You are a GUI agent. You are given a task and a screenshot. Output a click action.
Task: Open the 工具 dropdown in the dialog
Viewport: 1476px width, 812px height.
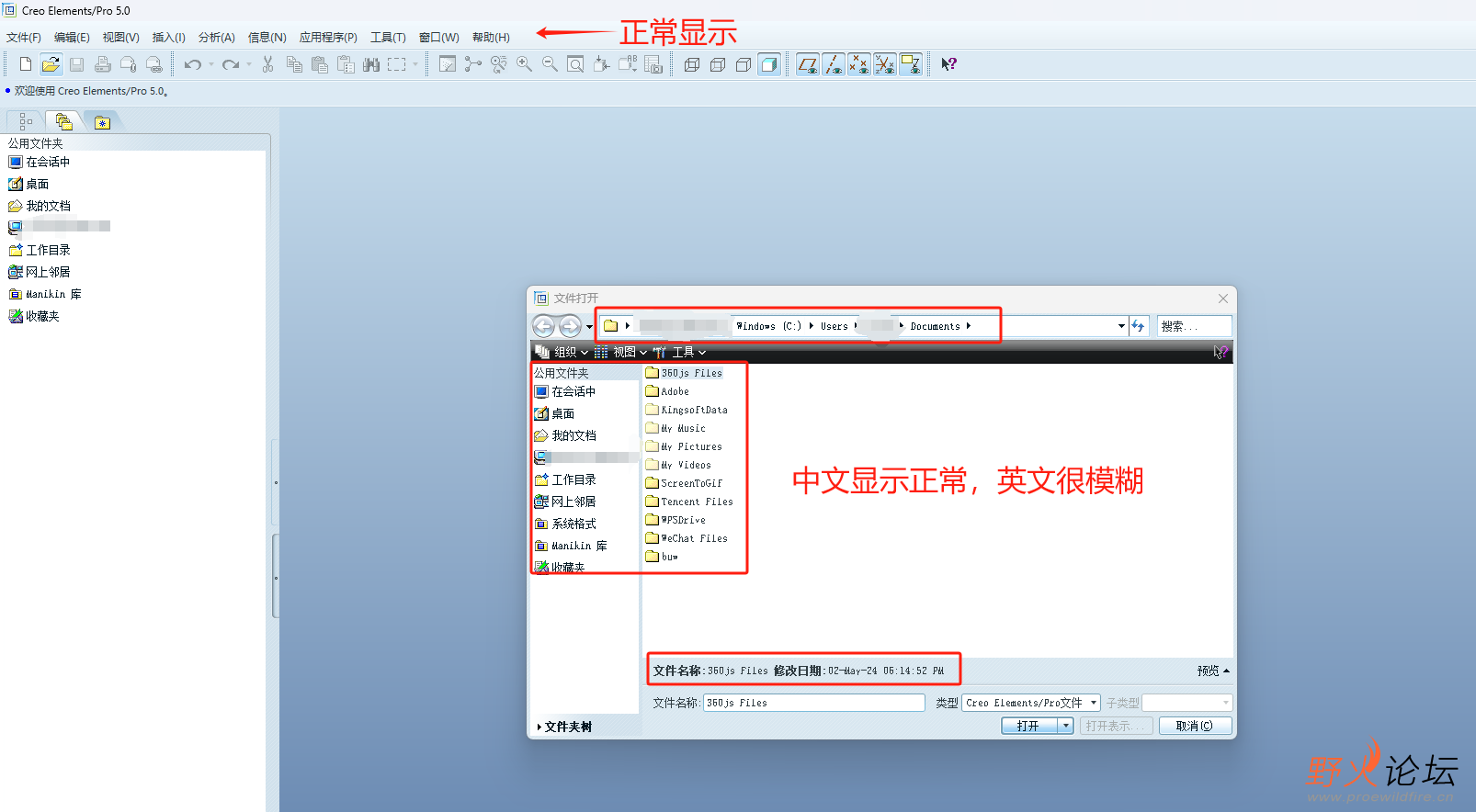[680, 352]
